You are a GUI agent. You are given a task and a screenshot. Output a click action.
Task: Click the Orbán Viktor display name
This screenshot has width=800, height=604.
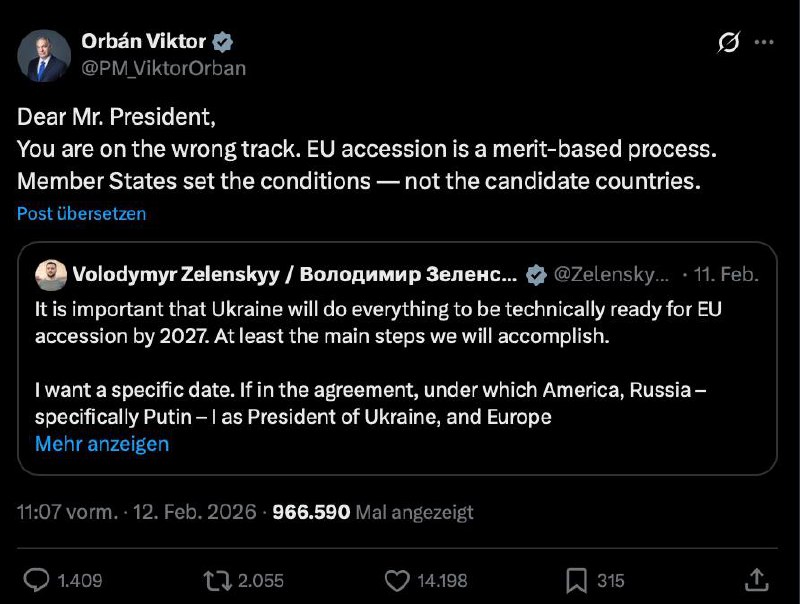(x=143, y=42)
